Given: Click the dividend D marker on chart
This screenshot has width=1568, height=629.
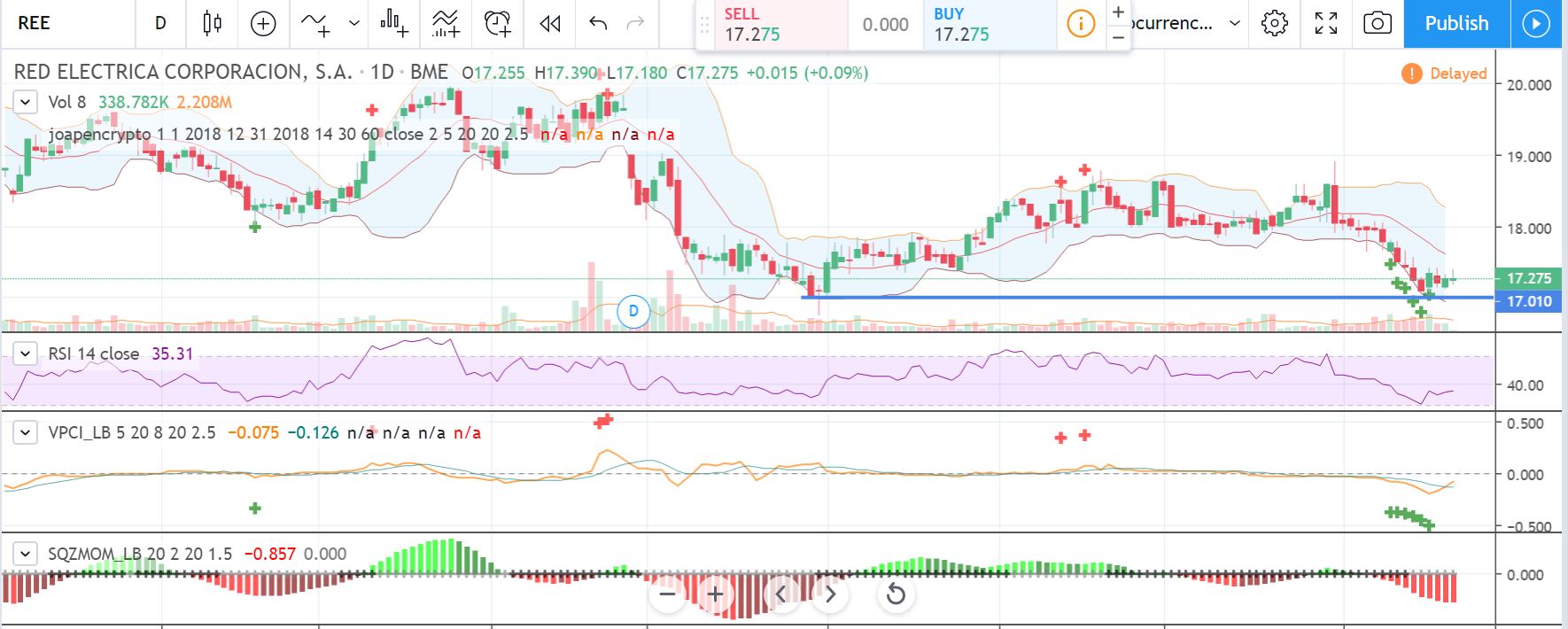Looking at the screenshot, I should (x=633, y=311).
